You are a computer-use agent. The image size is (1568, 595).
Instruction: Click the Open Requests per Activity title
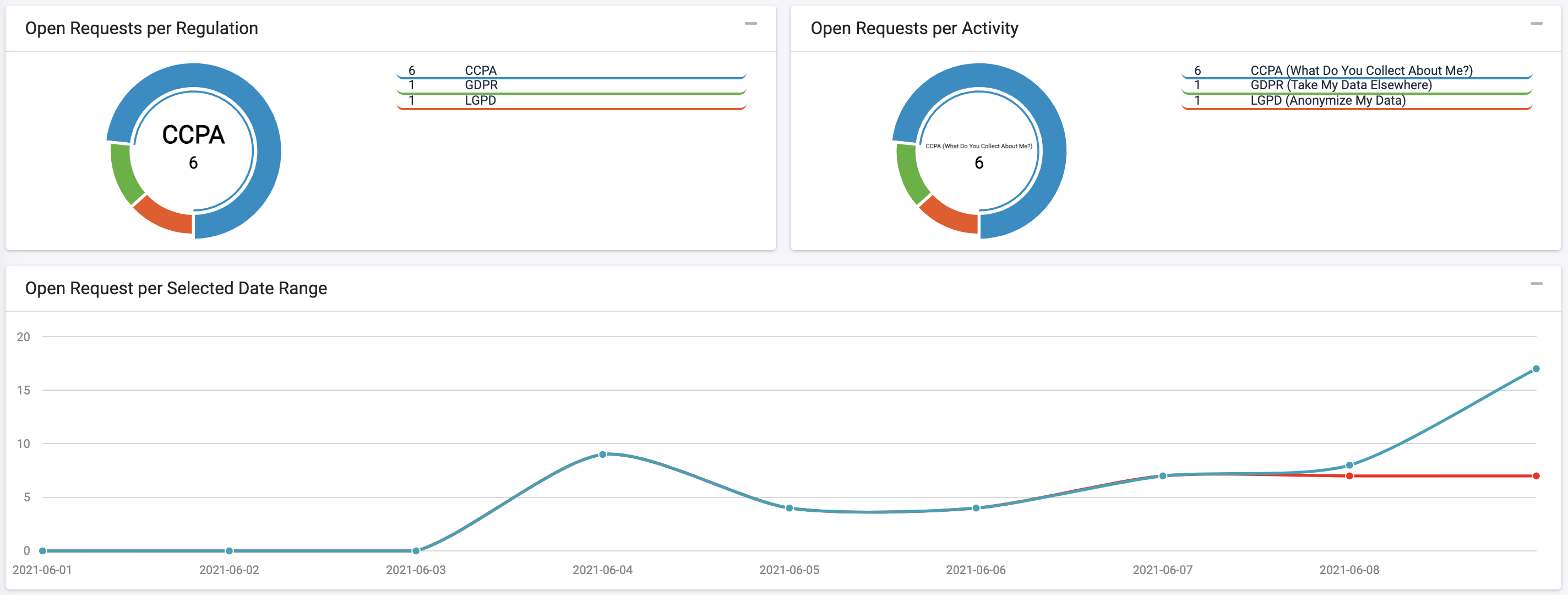coord(914,29)
